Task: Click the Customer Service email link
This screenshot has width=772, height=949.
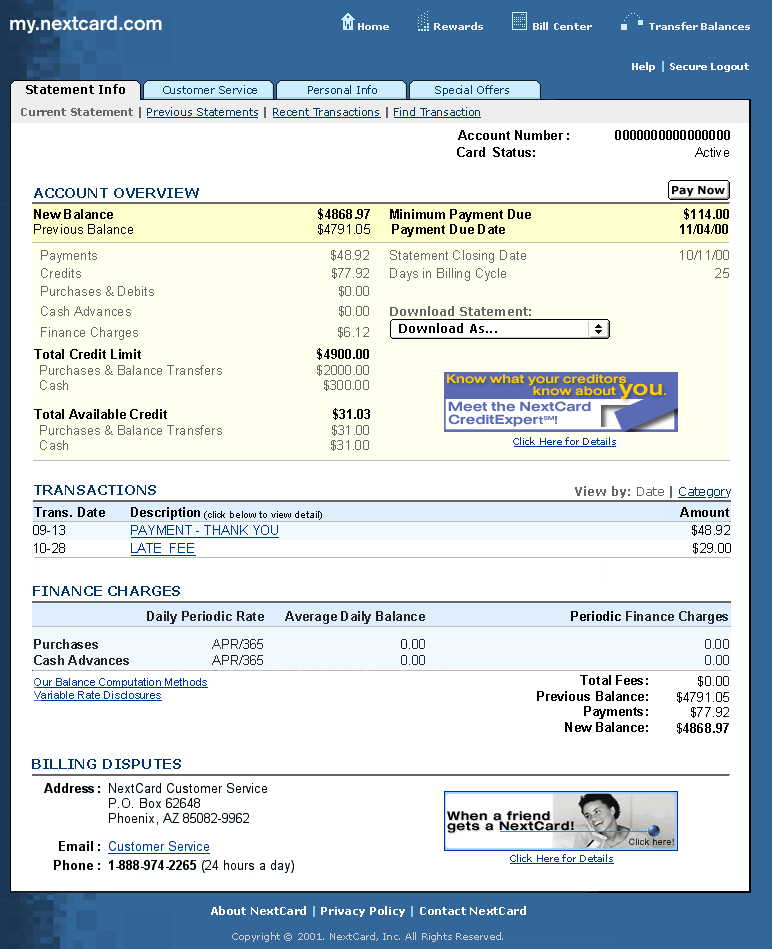Action: click(159, 847)
